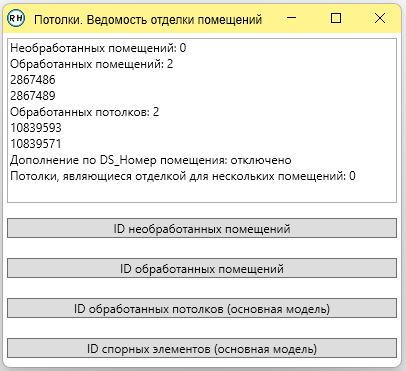
Task: Click "Дополнение по DS_Номер помещения: отключено" line
Action: point(151,160)
